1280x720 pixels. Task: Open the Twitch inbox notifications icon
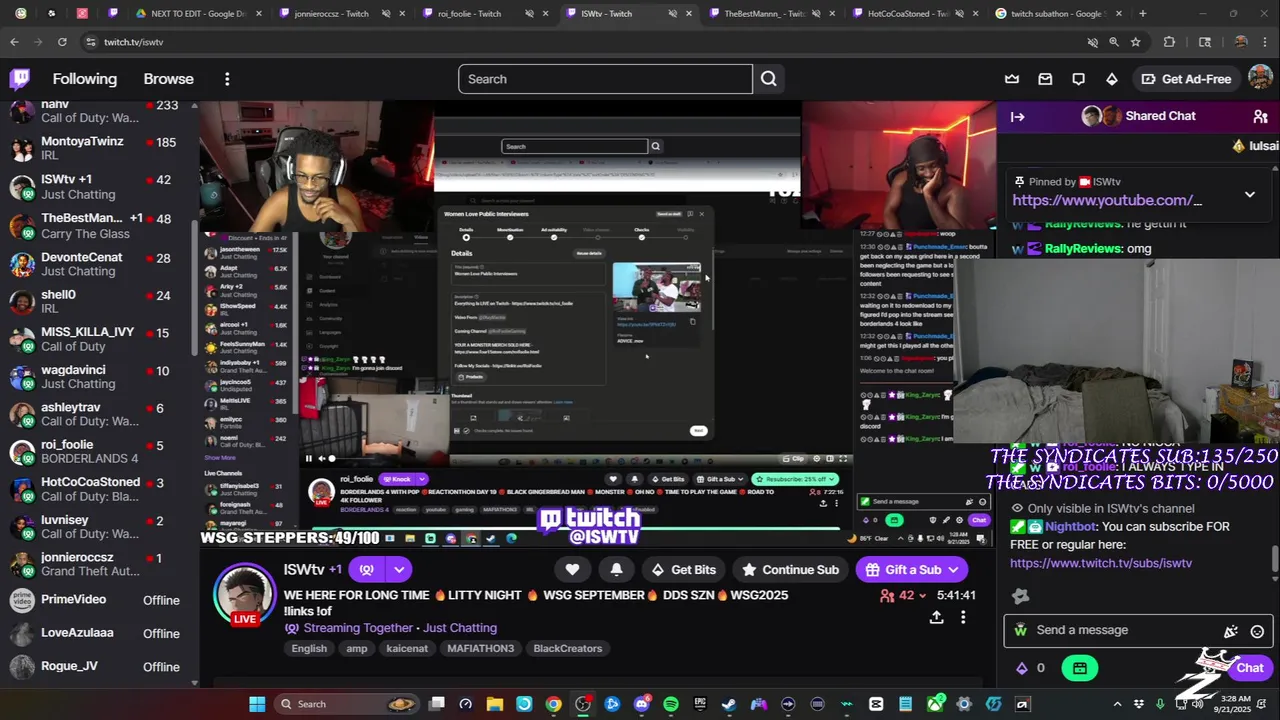(x=1045, y=79)
